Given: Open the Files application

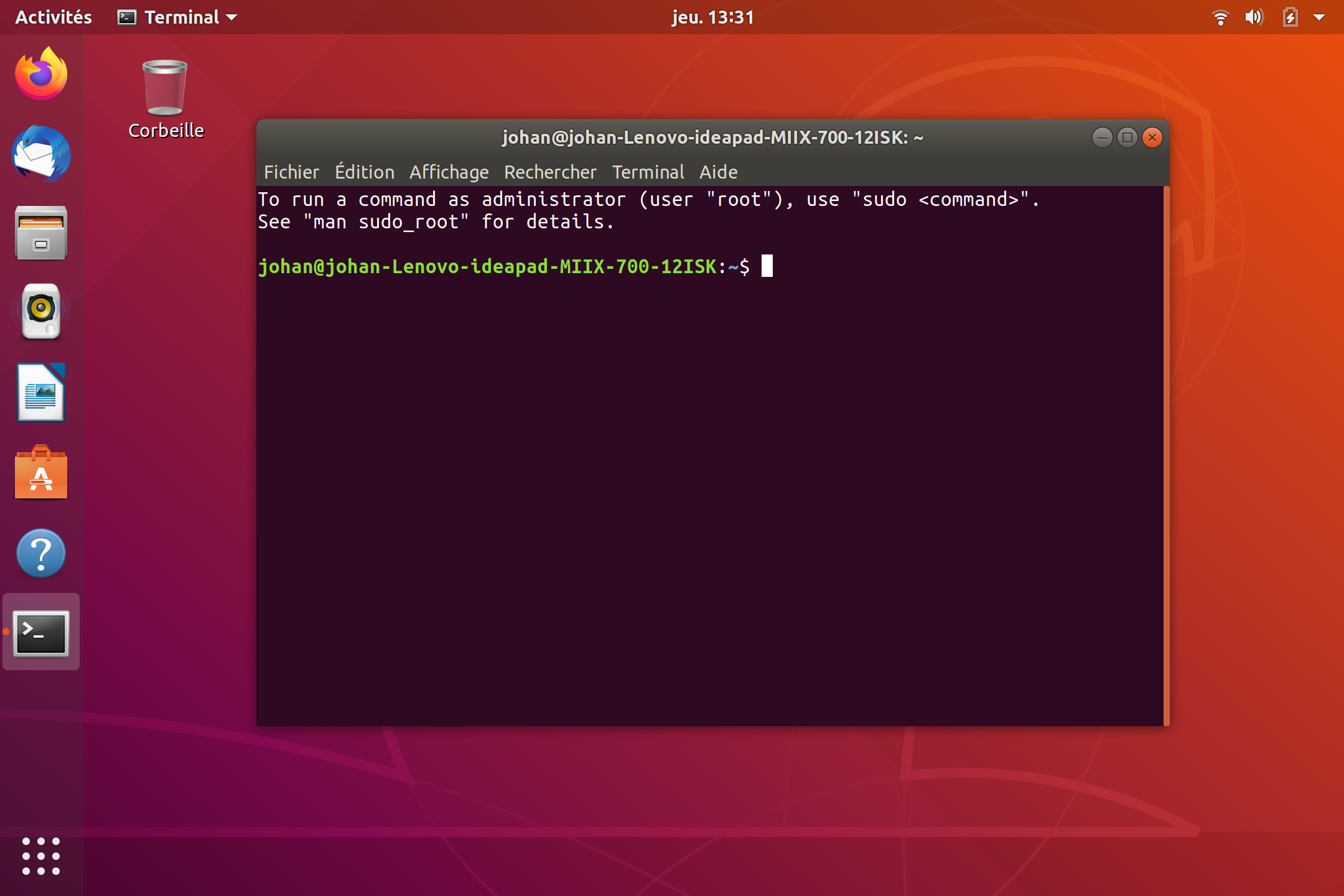Looking at the screenshot, I should point(40,233).
